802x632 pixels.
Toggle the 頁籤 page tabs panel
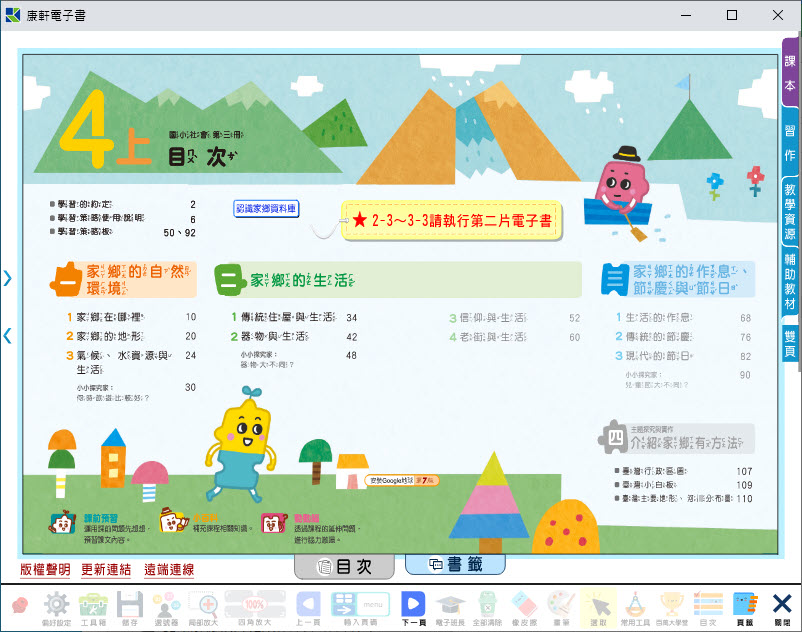pyautogui.click(x=744, y=605)
